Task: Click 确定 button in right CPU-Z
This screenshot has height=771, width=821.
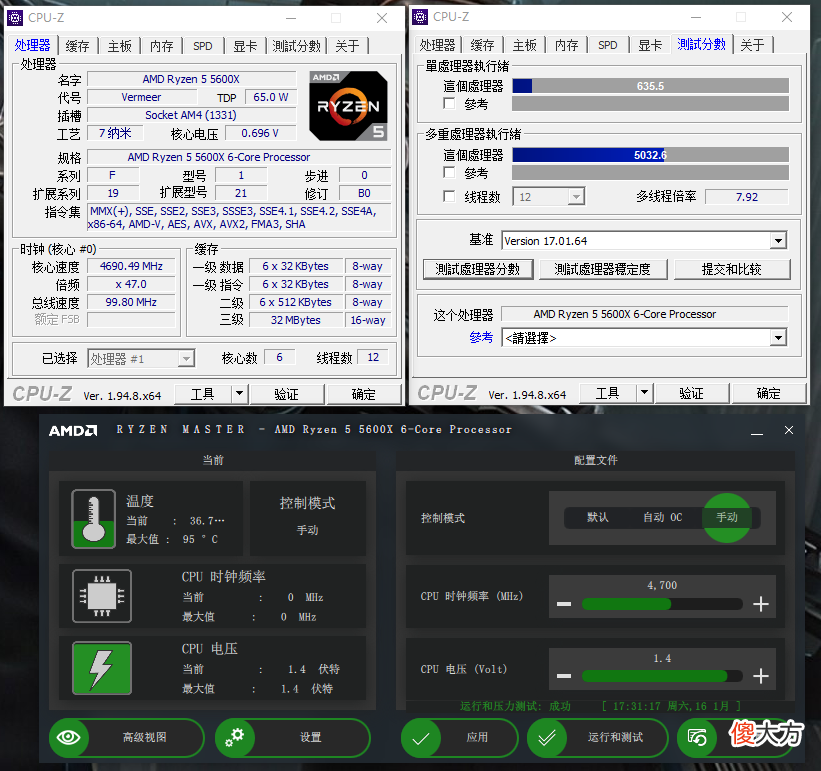Action: point(768,393)
